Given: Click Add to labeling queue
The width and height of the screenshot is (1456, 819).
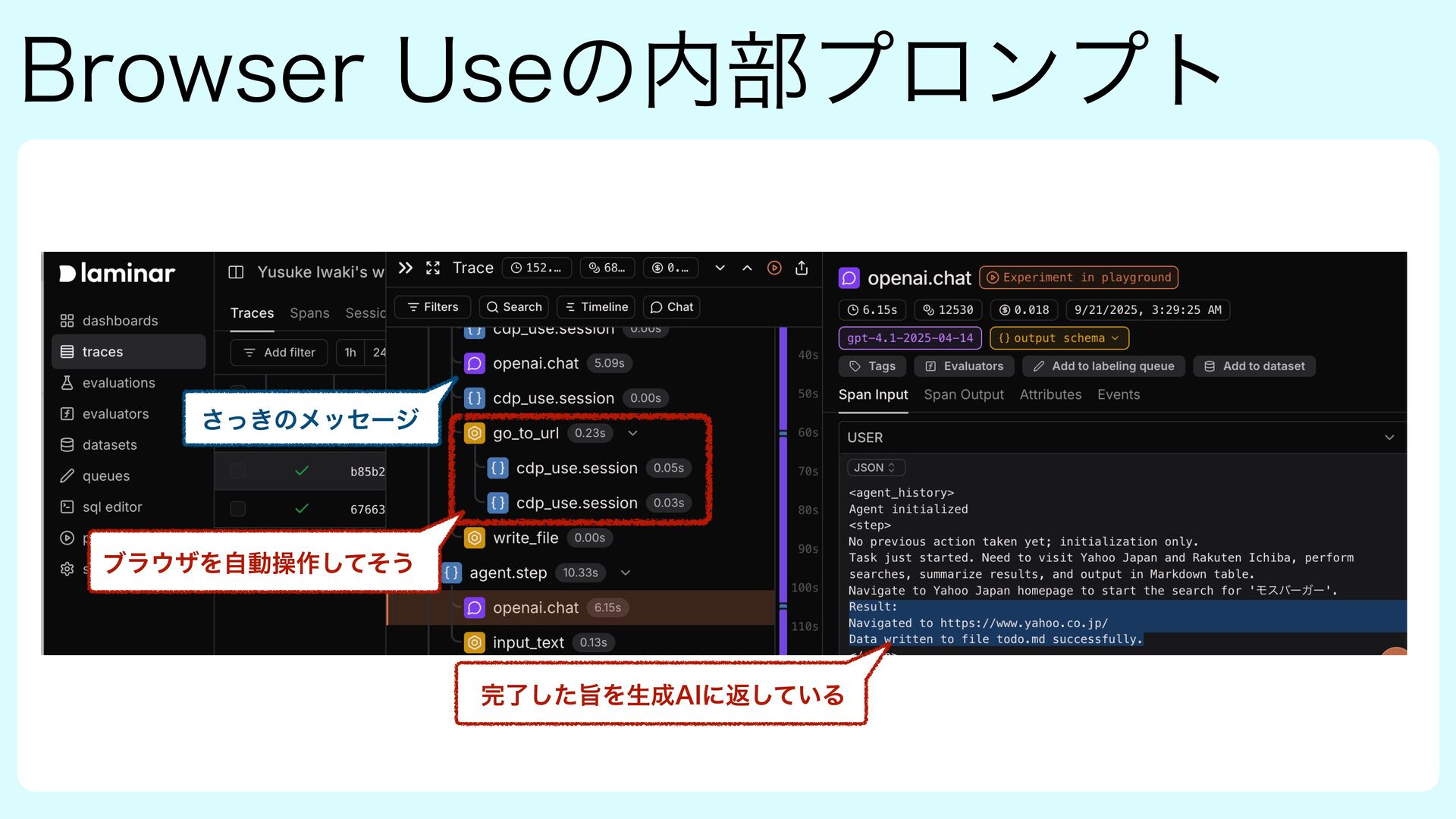Looking at the screenshot, I should click(1103, 366).
